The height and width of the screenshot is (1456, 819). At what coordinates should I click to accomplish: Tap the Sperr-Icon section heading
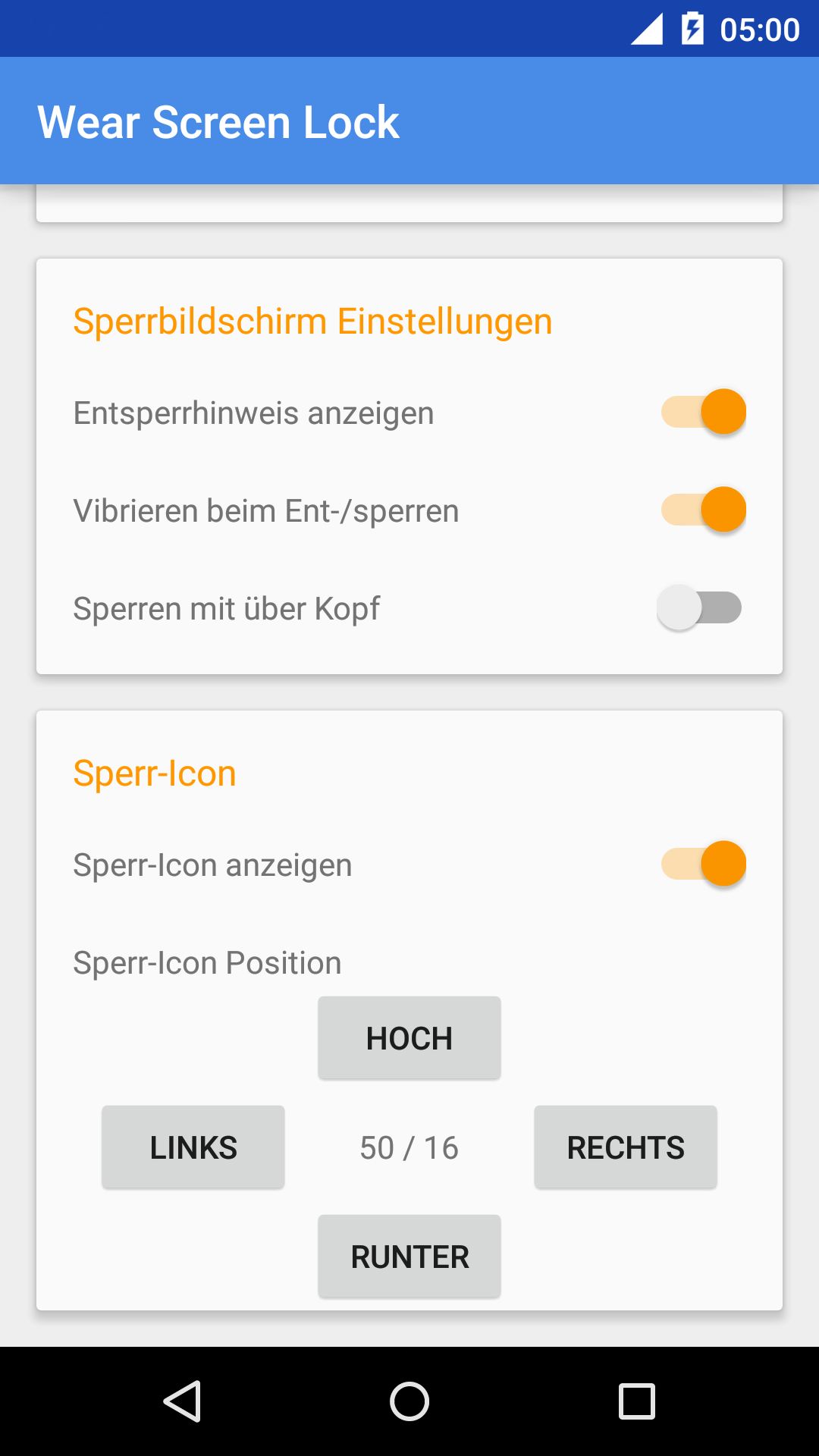click(155, 773)
